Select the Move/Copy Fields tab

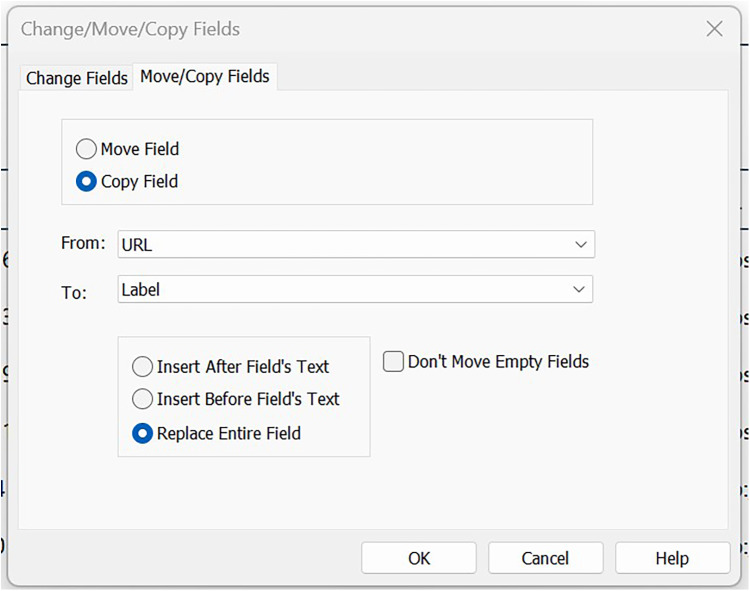pos(205,77)
